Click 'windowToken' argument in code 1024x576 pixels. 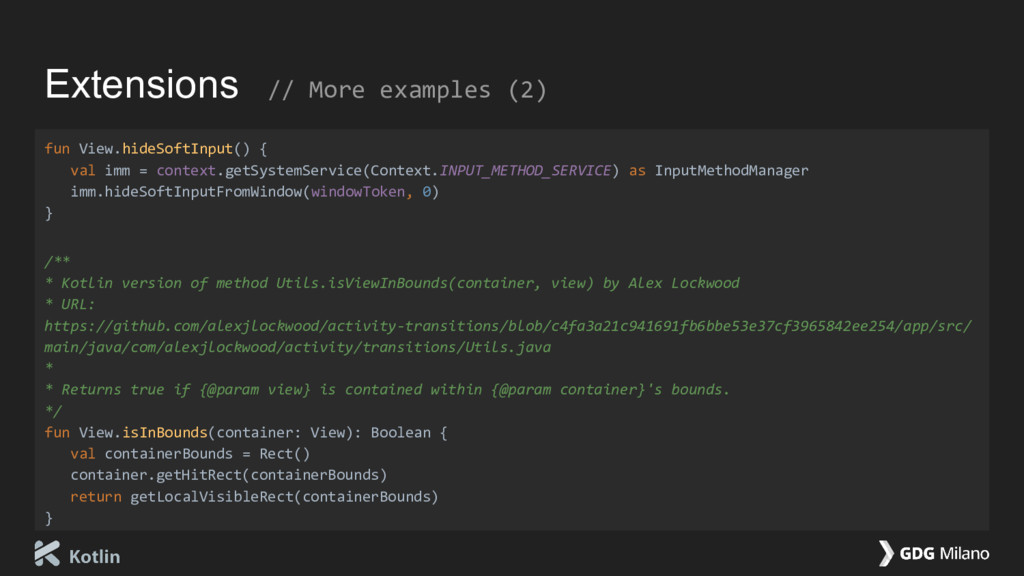[358, 192]
